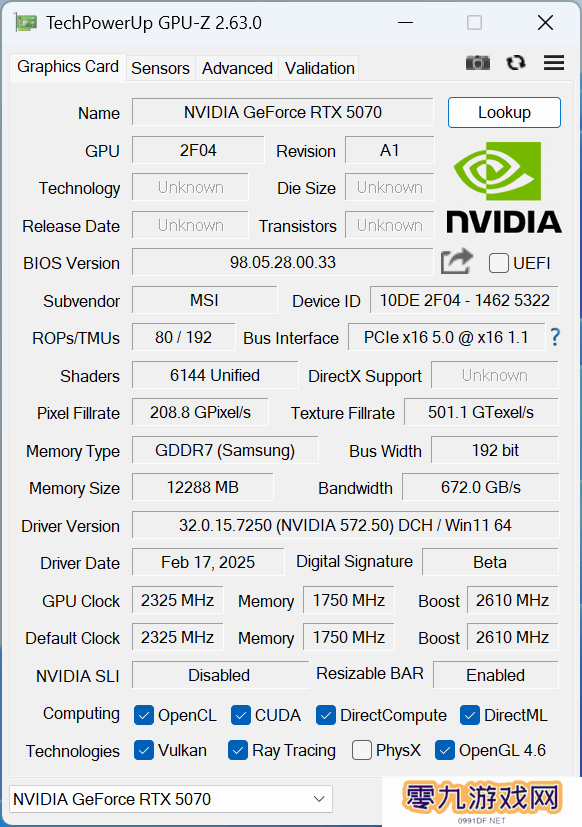Toggle the UEFI checkbox
The height and width of the screenshot is (827, 582).
pyautogui.click(x=499, y=263)
